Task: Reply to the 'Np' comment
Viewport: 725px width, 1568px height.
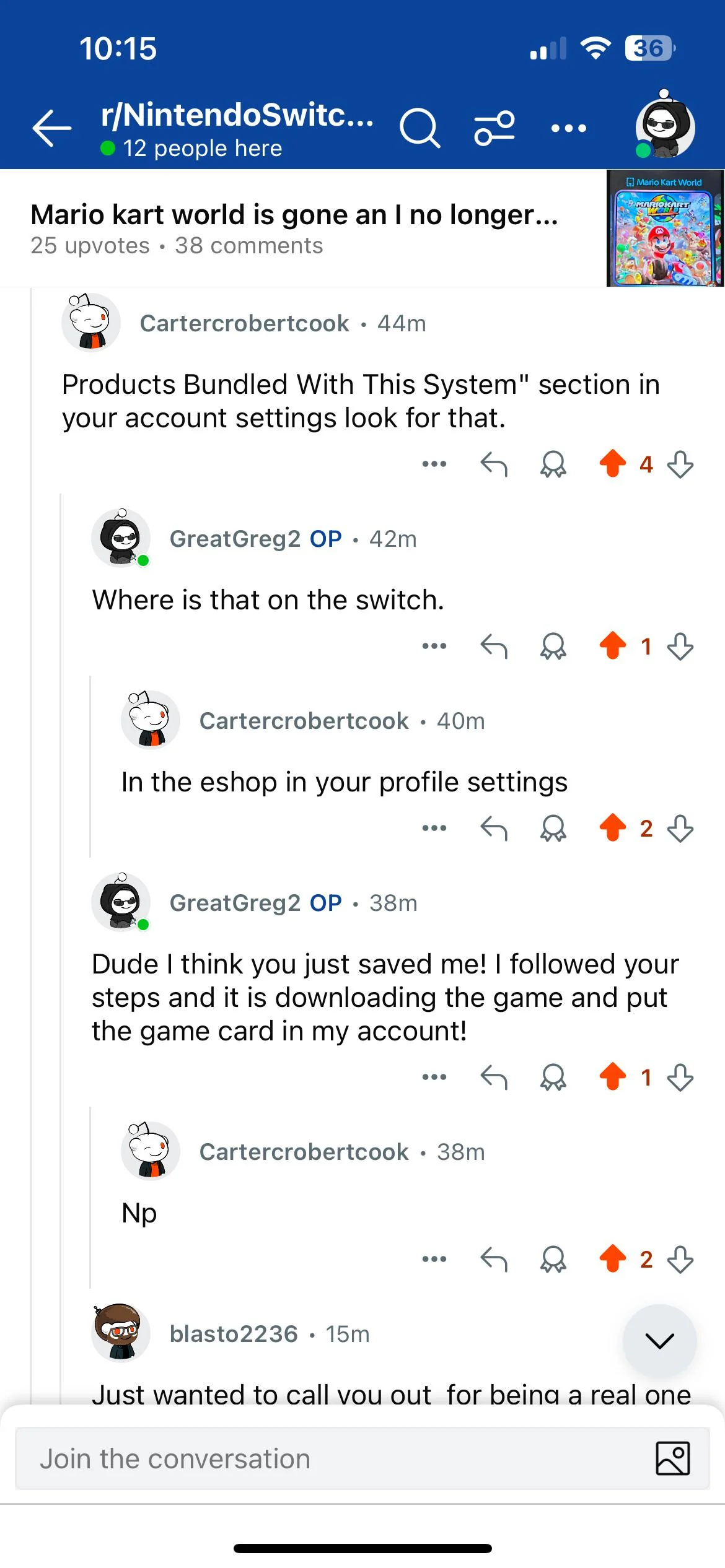Action: (x=494, y=1260)
